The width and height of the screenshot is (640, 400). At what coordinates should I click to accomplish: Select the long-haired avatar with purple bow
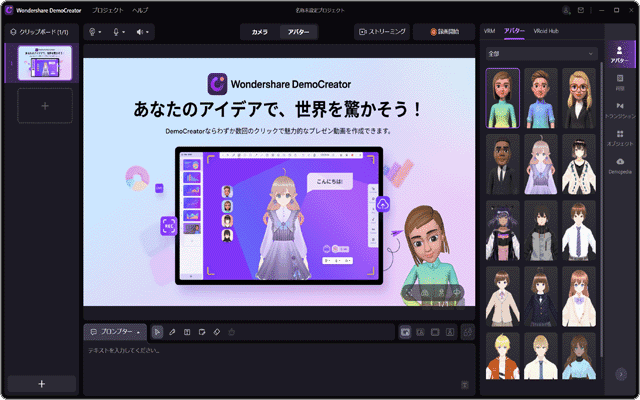(x=579, y=296)
